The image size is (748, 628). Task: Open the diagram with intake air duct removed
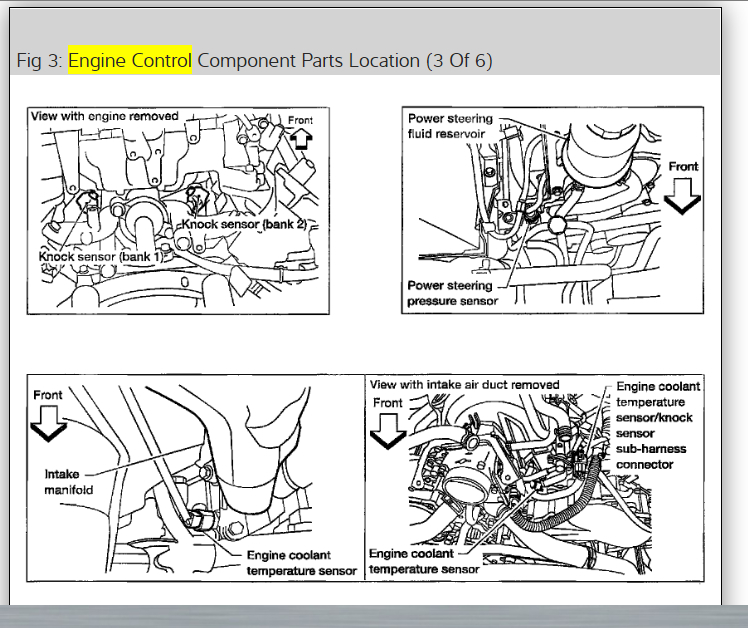coord(534,478)
